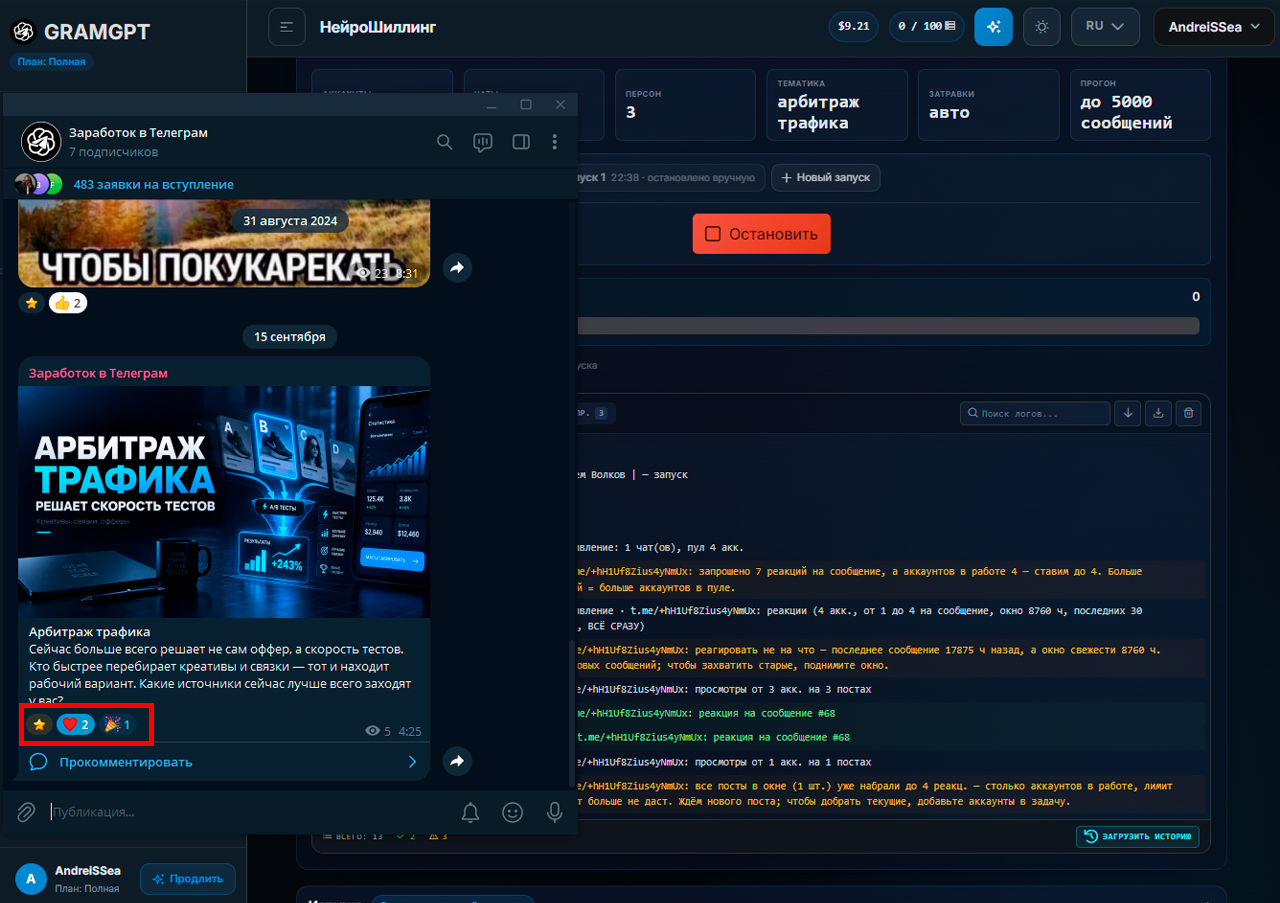
Task: Click the $9.21 balance pill
Action: (x=853, y=27)
